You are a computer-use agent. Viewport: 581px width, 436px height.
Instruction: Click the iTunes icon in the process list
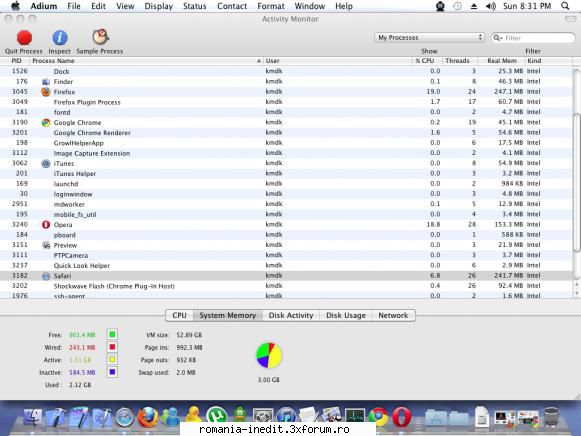pos(46,163)
